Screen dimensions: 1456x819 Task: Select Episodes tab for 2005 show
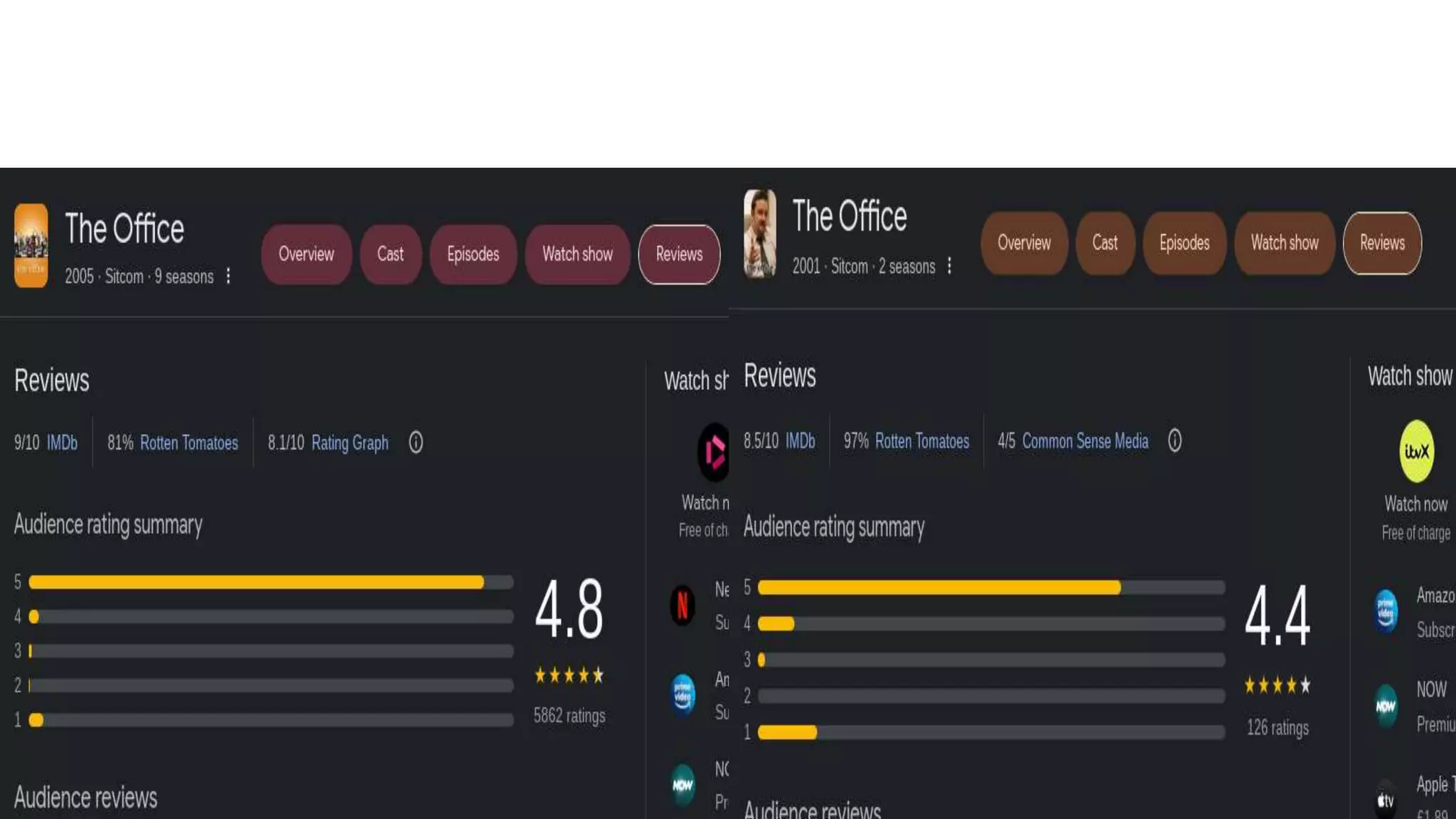click(x=473, y=255)
